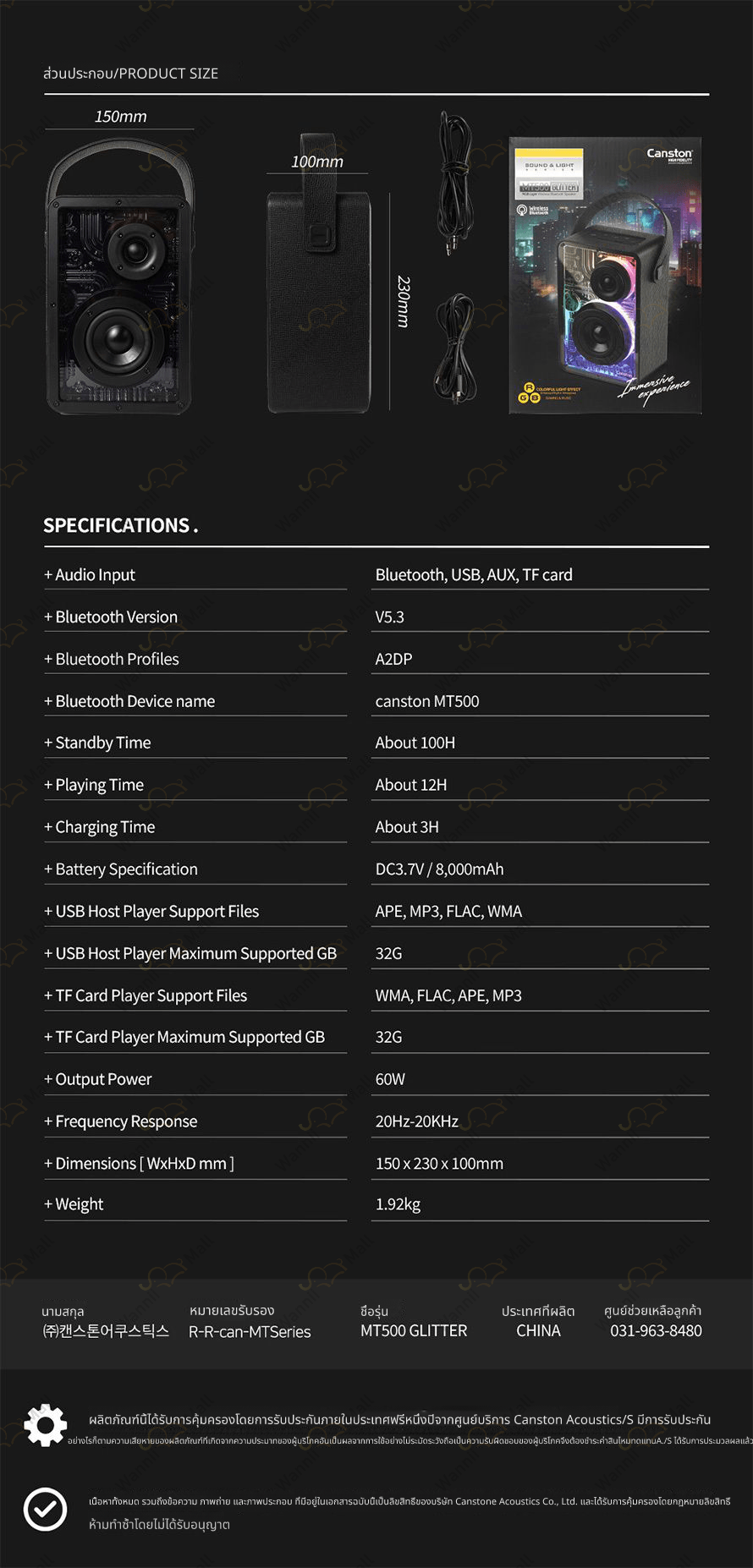Click the Canston logo on the box
The height and width of the screenshot is (1568, 753).
tap(669, 155)
